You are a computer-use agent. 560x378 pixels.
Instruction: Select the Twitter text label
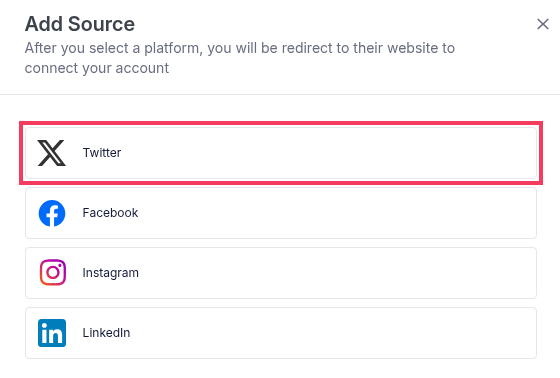pos(102,153)
